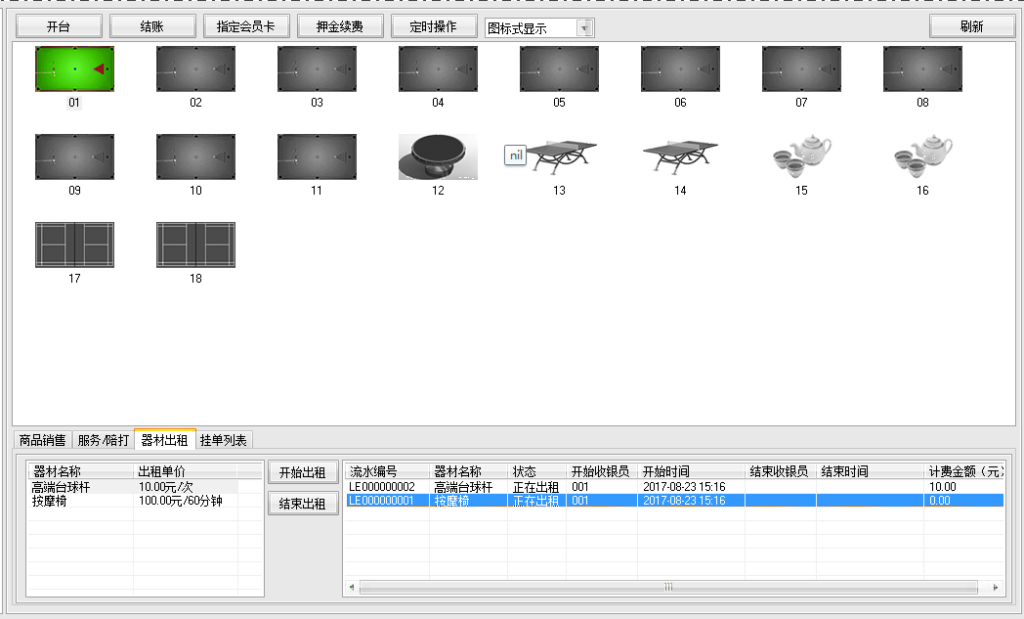The height and width of the screenshot is (619, 1024).
Task: Select the green billiard table 01
Action: (75, 69)
